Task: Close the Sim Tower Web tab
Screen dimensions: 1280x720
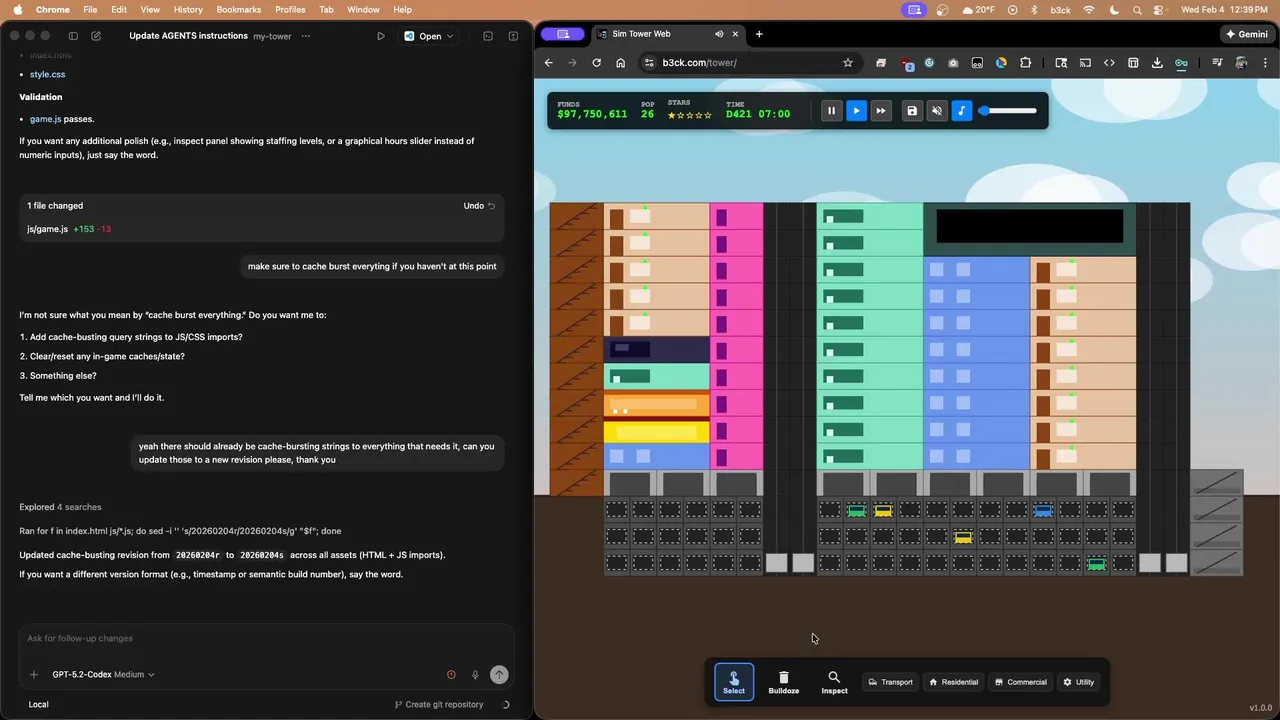Action: click(735, 34)
